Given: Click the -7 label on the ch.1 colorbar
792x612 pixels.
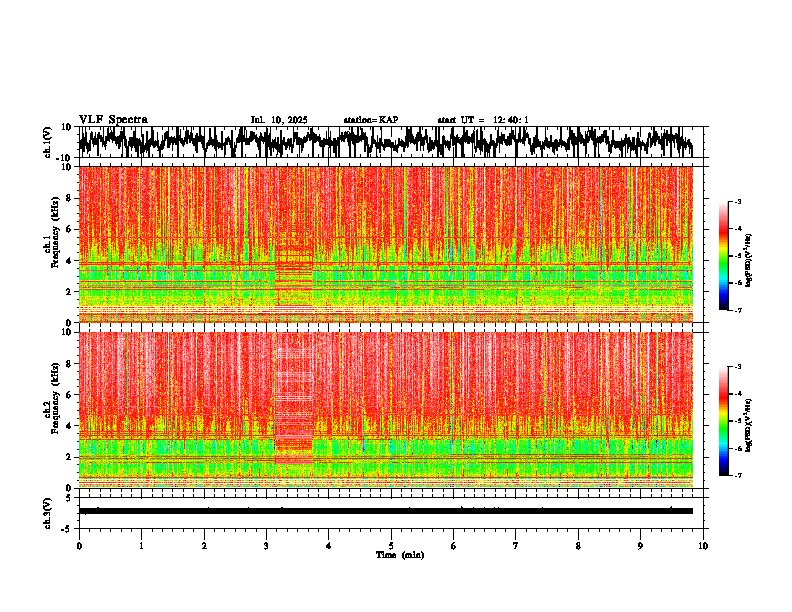Looking at the screenshot, I should 737,310.
